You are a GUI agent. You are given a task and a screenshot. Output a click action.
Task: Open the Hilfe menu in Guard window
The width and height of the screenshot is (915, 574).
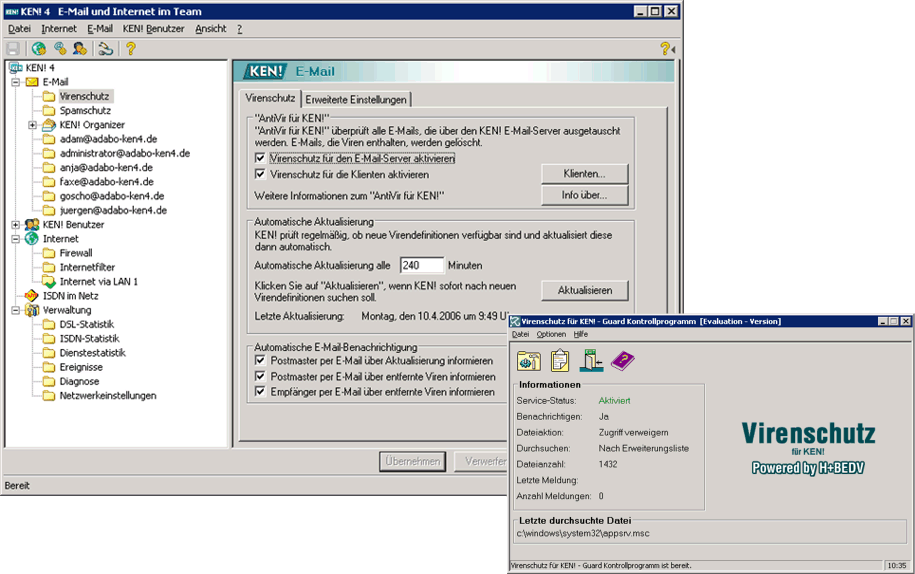(x=581, y=334)
